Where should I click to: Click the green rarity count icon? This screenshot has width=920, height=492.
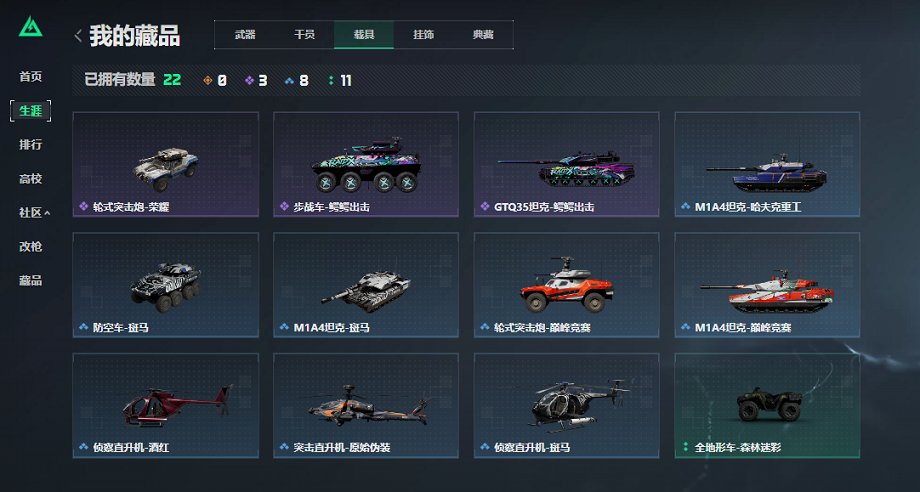pos(332,81)
